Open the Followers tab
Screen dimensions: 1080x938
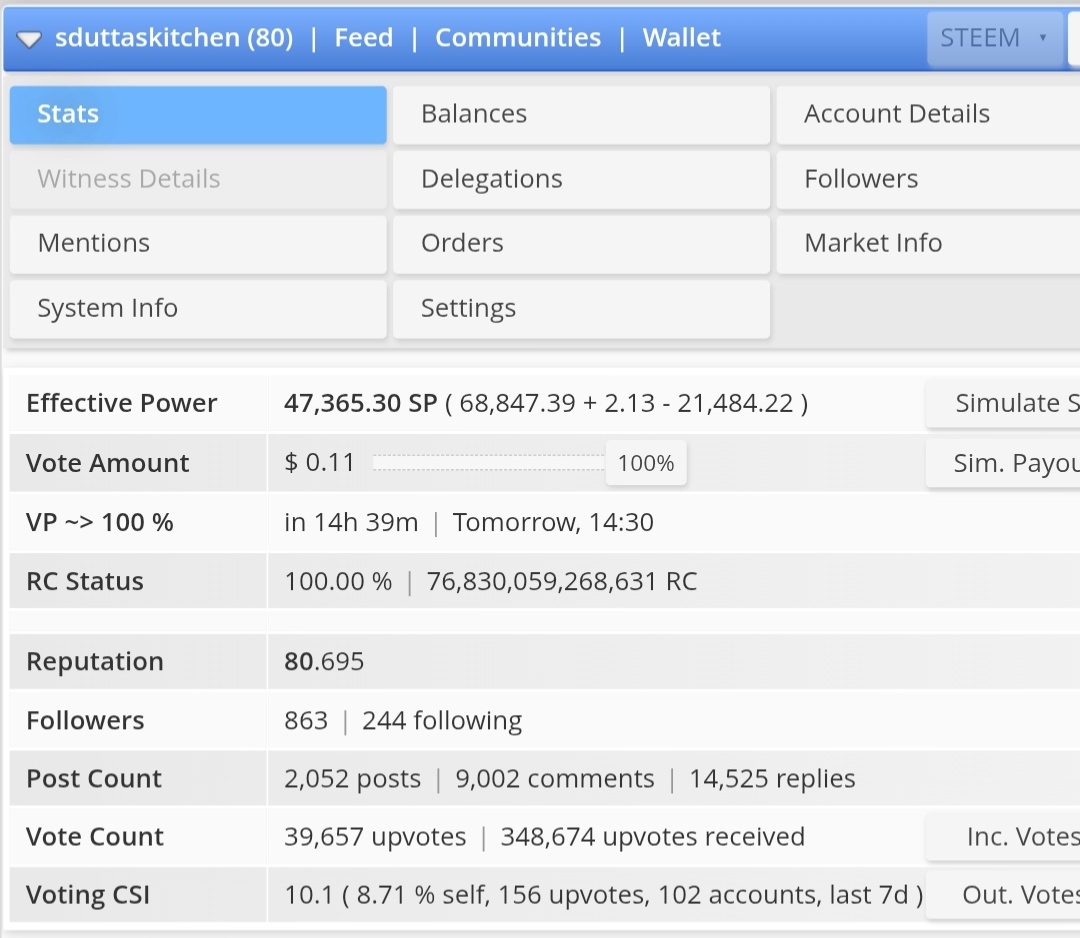tap(928, 180)
